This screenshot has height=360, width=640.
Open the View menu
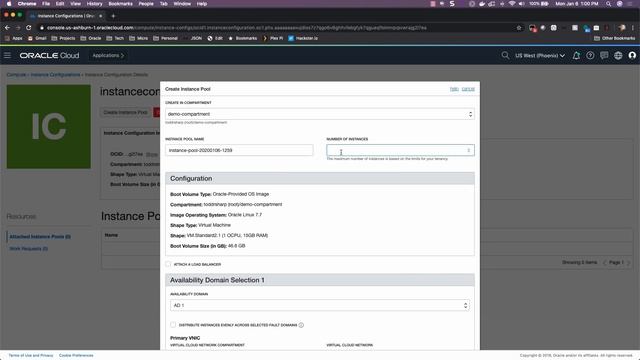click(76, 4)
